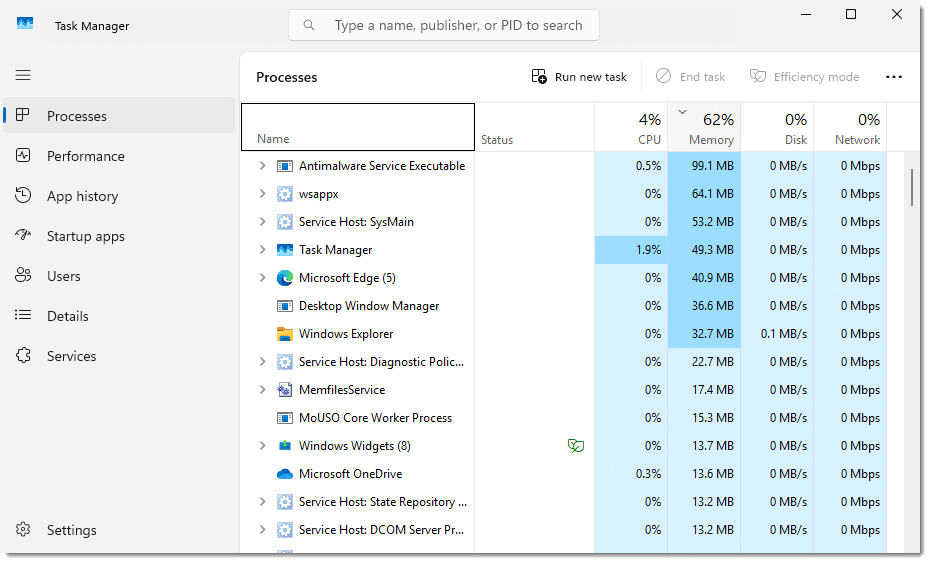This screenshot has height=563, width=930.
Task: Select the Microsoft OneDrive row name
Action: click(351, 474)
